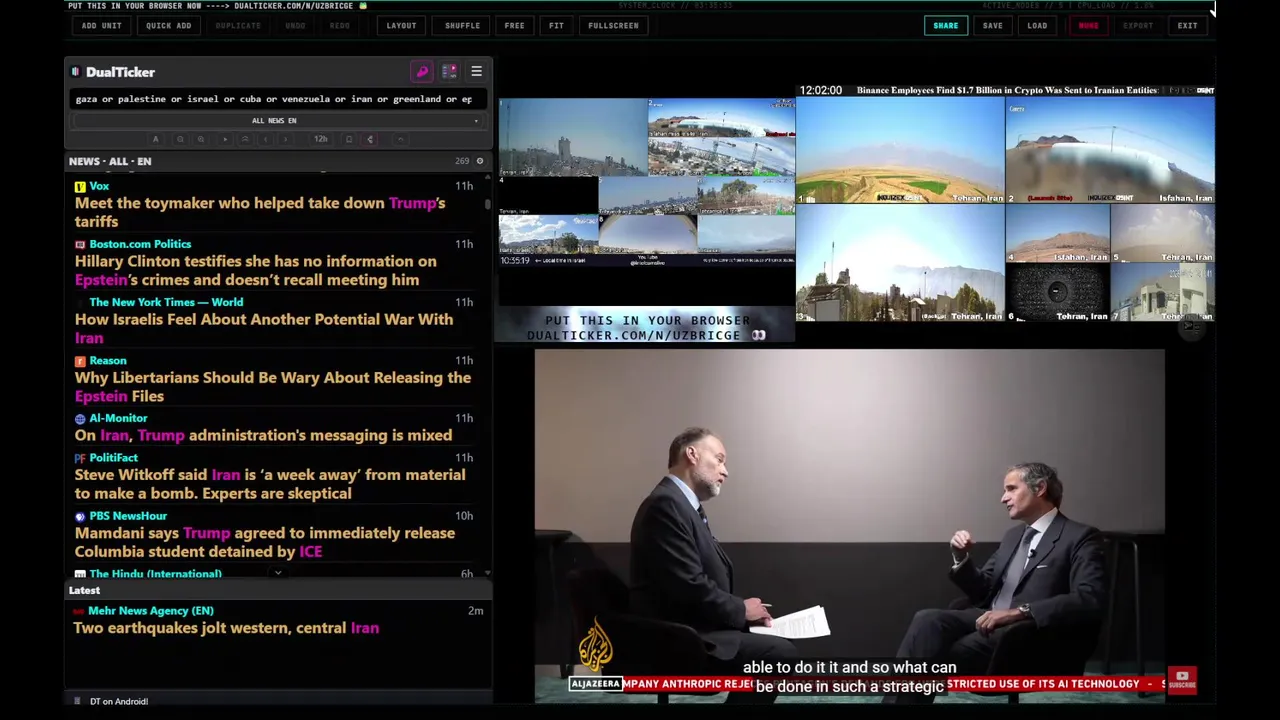Enter FULLSCREEN mode
Viewport: 1280px width, 720px height.
[x=613, y=26]
